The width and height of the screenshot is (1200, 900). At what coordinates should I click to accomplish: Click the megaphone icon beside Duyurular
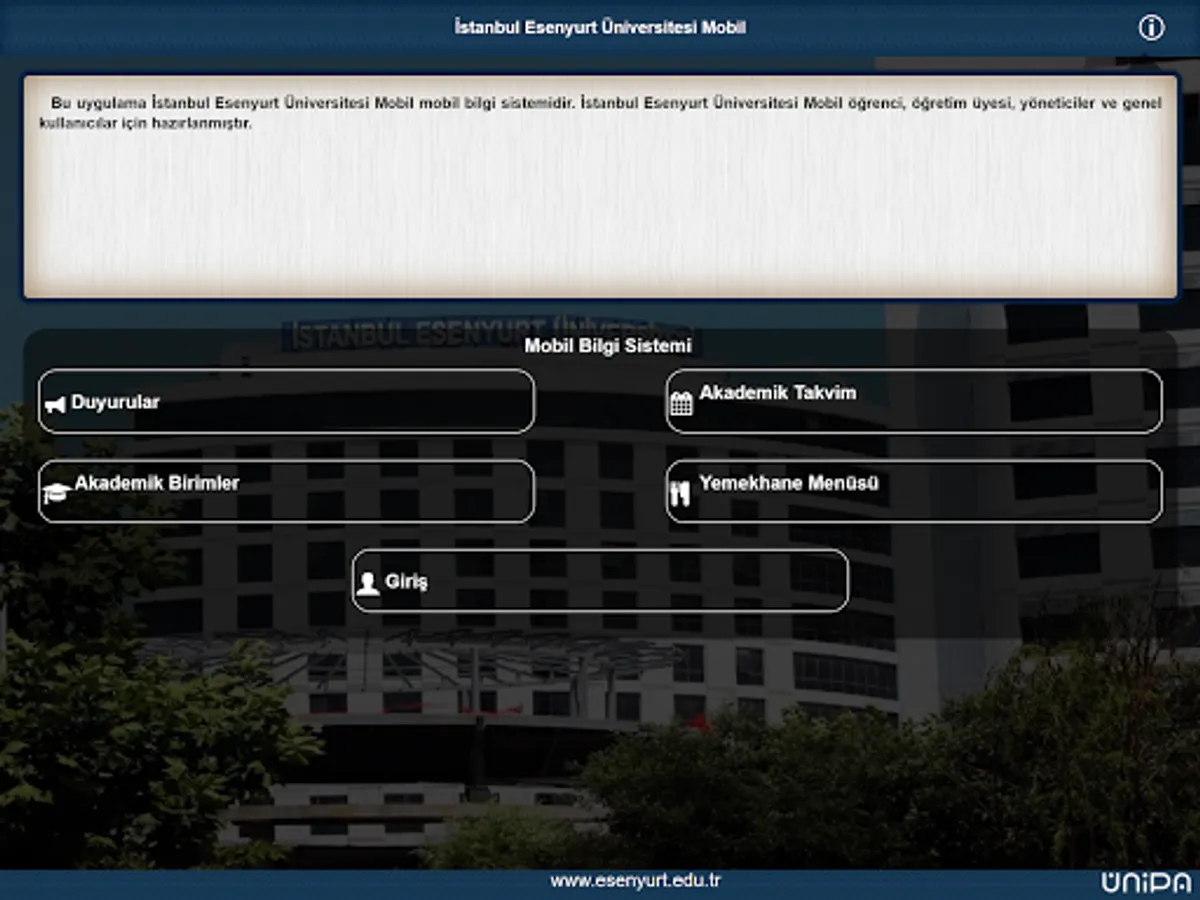pos(55,405)
